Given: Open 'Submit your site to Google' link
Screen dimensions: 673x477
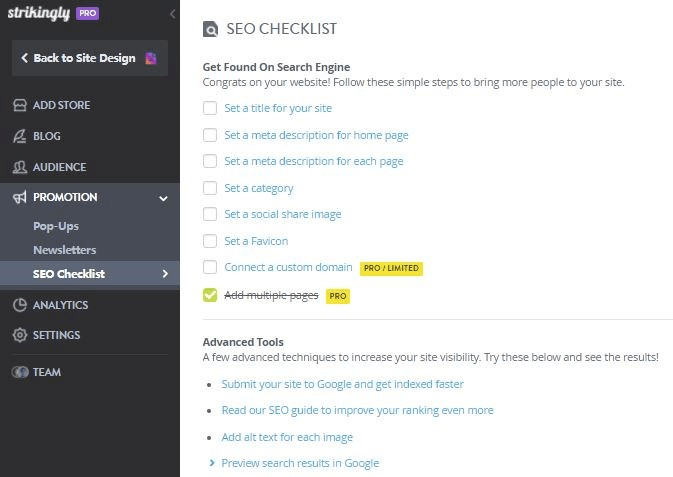Looking at the screenshot, I should click(x=343, y=384).
